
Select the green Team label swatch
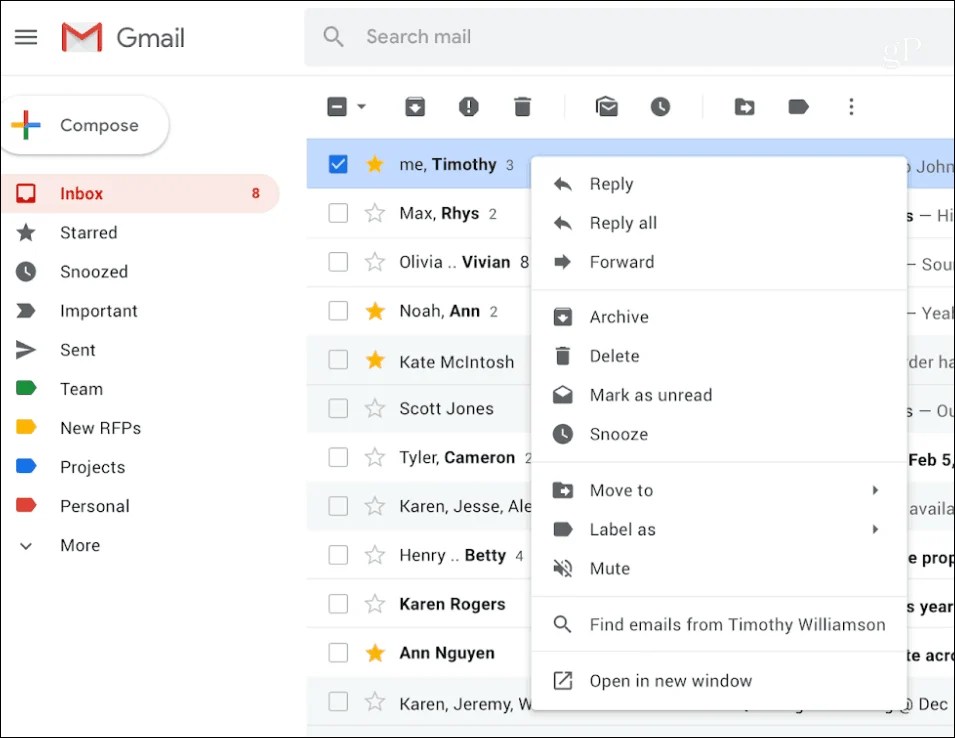click(27, 388)
